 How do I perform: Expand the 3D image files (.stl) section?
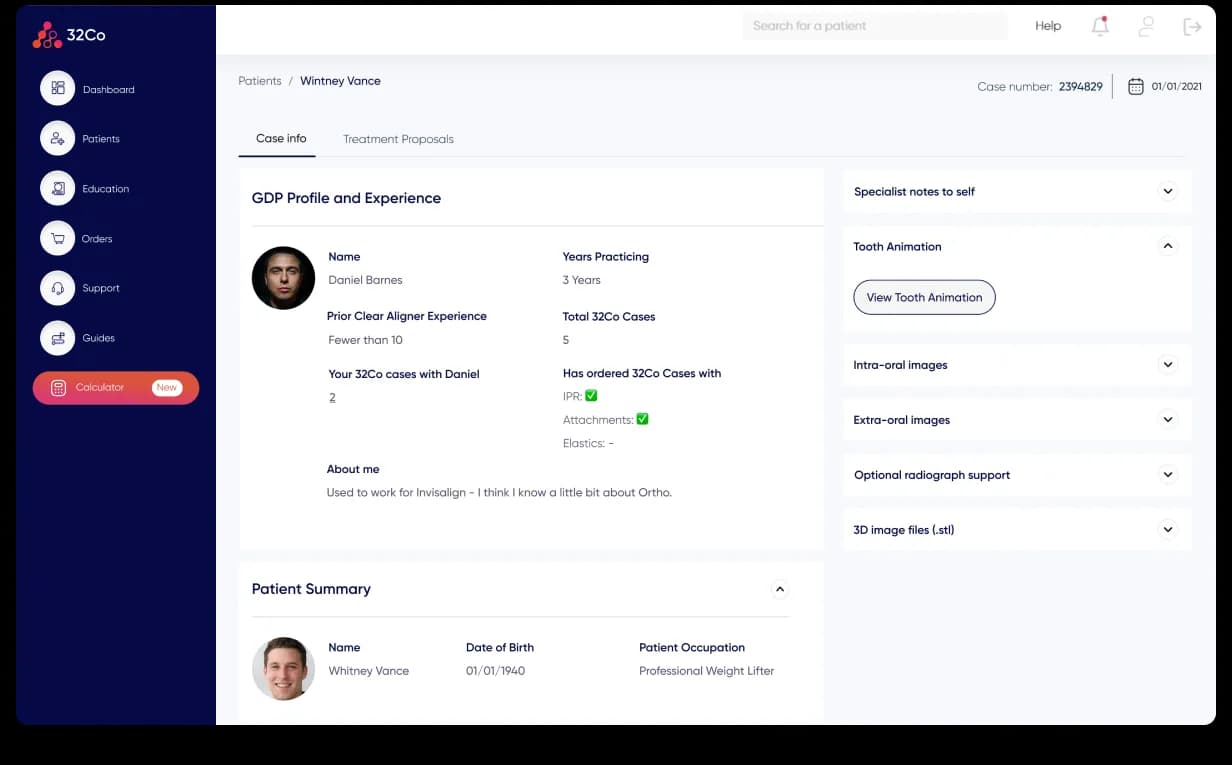pos(1167,530)
